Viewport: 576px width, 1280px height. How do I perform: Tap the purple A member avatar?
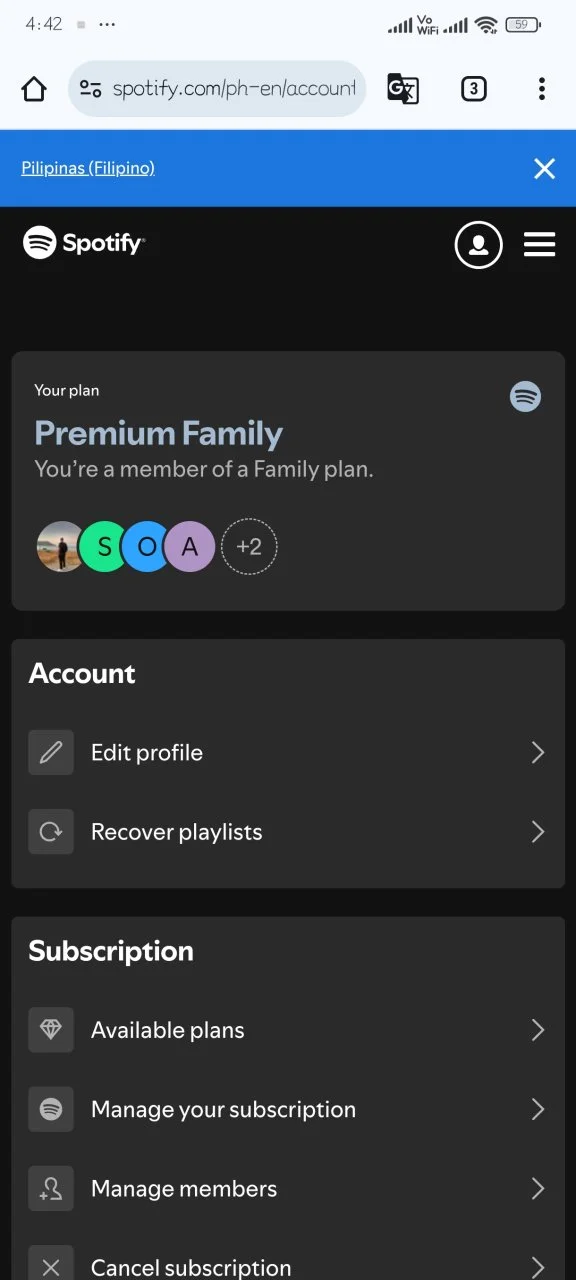click(190, 547)
